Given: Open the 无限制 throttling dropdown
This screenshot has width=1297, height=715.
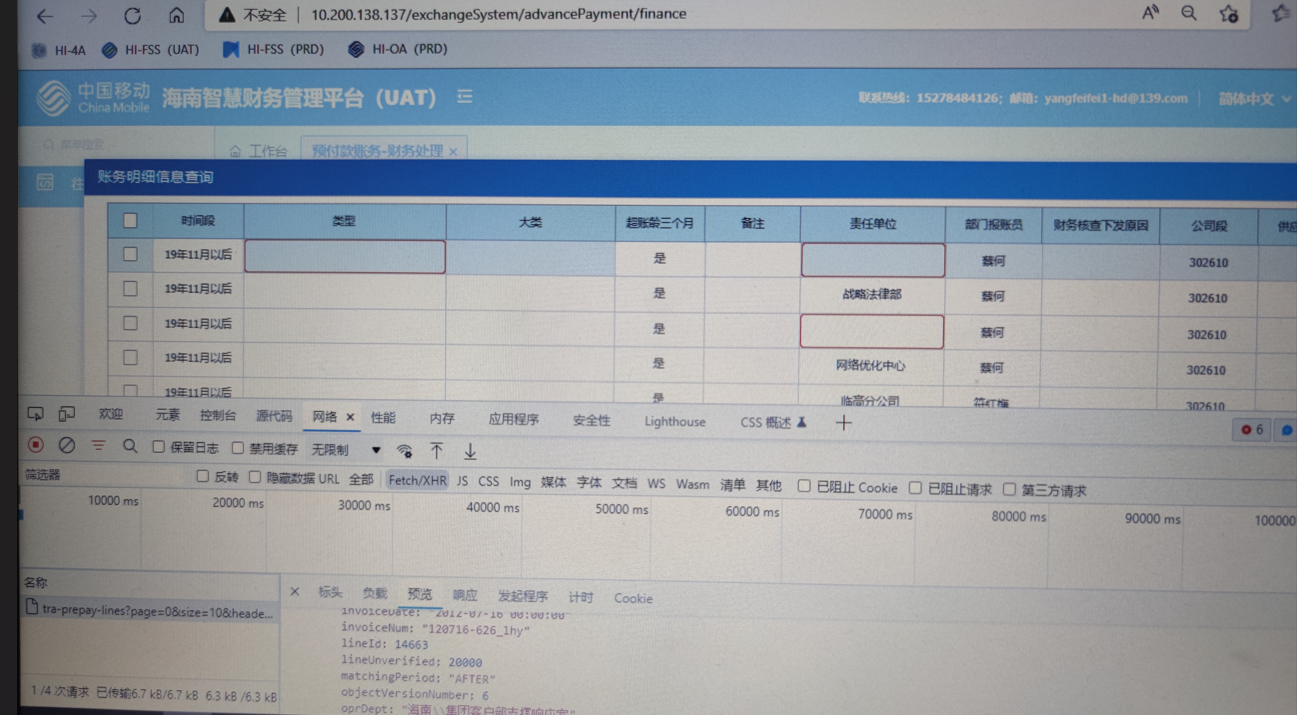Looking at the screenshot, I should click(346, 450).
